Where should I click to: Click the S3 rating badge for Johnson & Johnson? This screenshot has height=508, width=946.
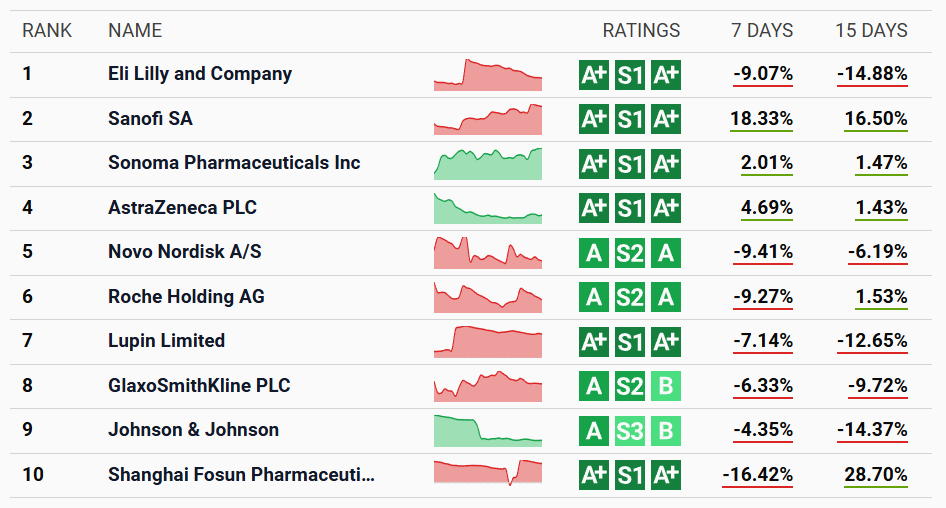point(630,430)
